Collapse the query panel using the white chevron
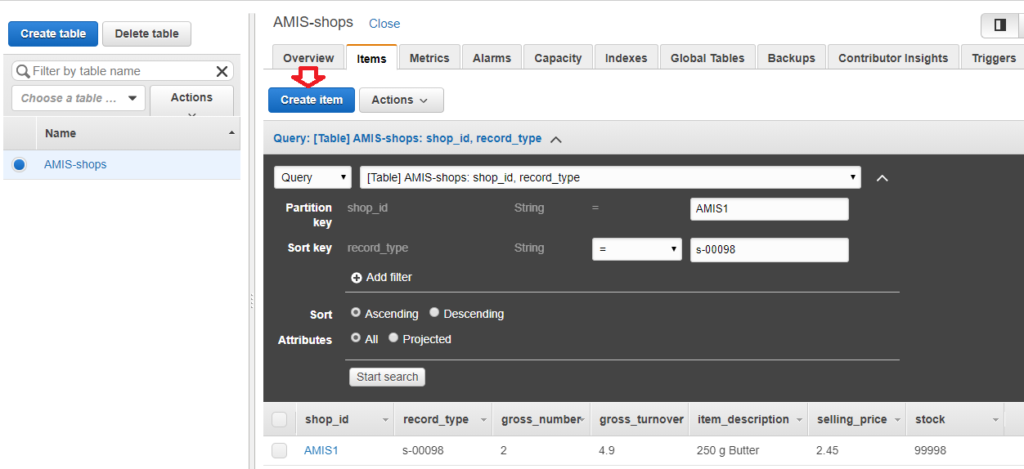 [x=882, y=177]
